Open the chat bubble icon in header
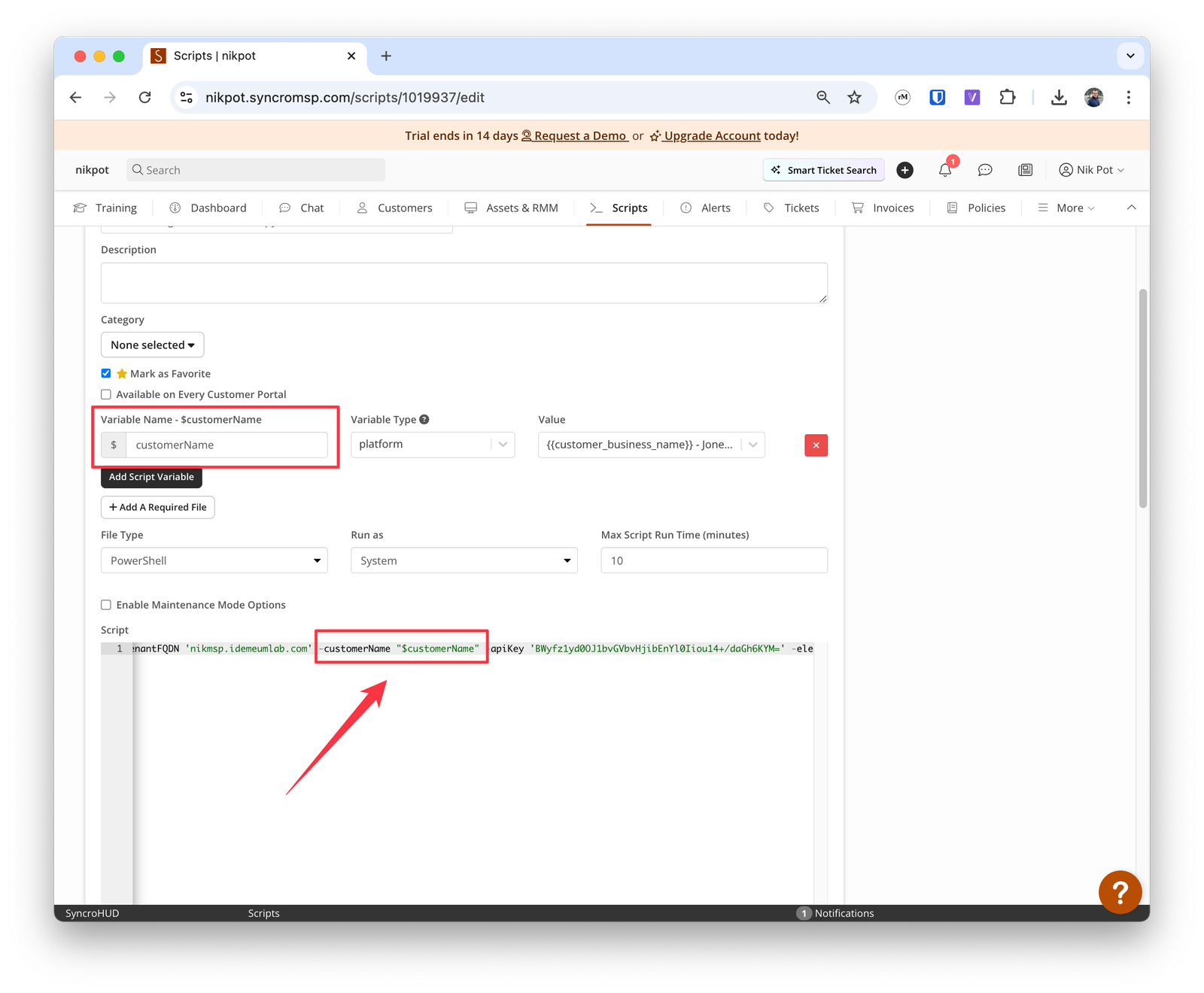Image resolution: width=1204 pixels, height=993 pixels. click(985, 170)
